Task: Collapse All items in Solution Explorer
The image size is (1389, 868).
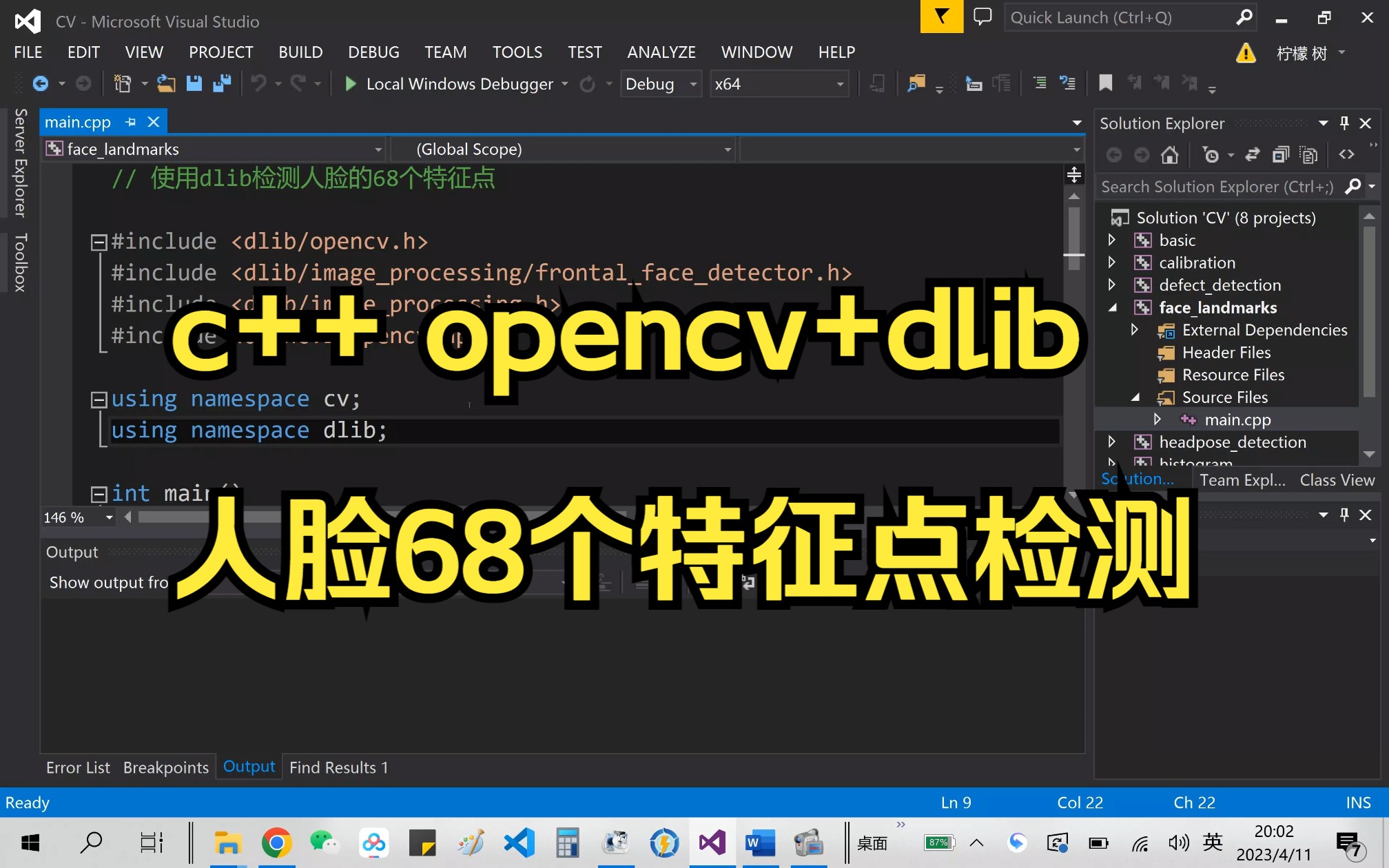Action: click(x=1282, y=154)
